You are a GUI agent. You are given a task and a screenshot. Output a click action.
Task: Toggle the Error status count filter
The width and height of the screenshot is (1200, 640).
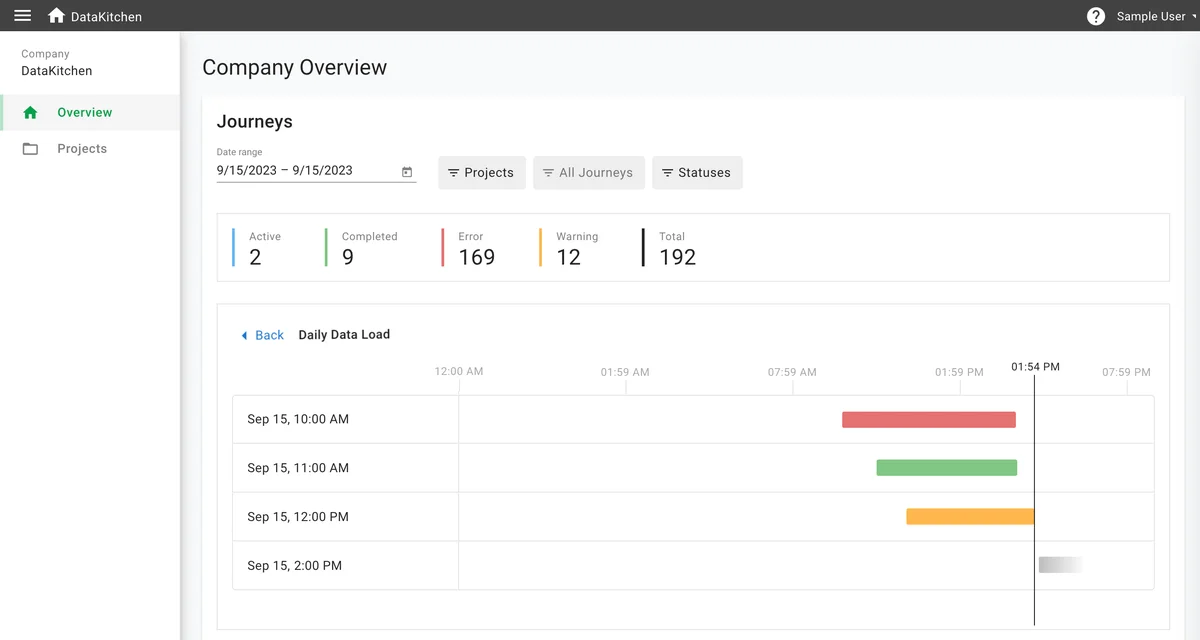point(477,248)
